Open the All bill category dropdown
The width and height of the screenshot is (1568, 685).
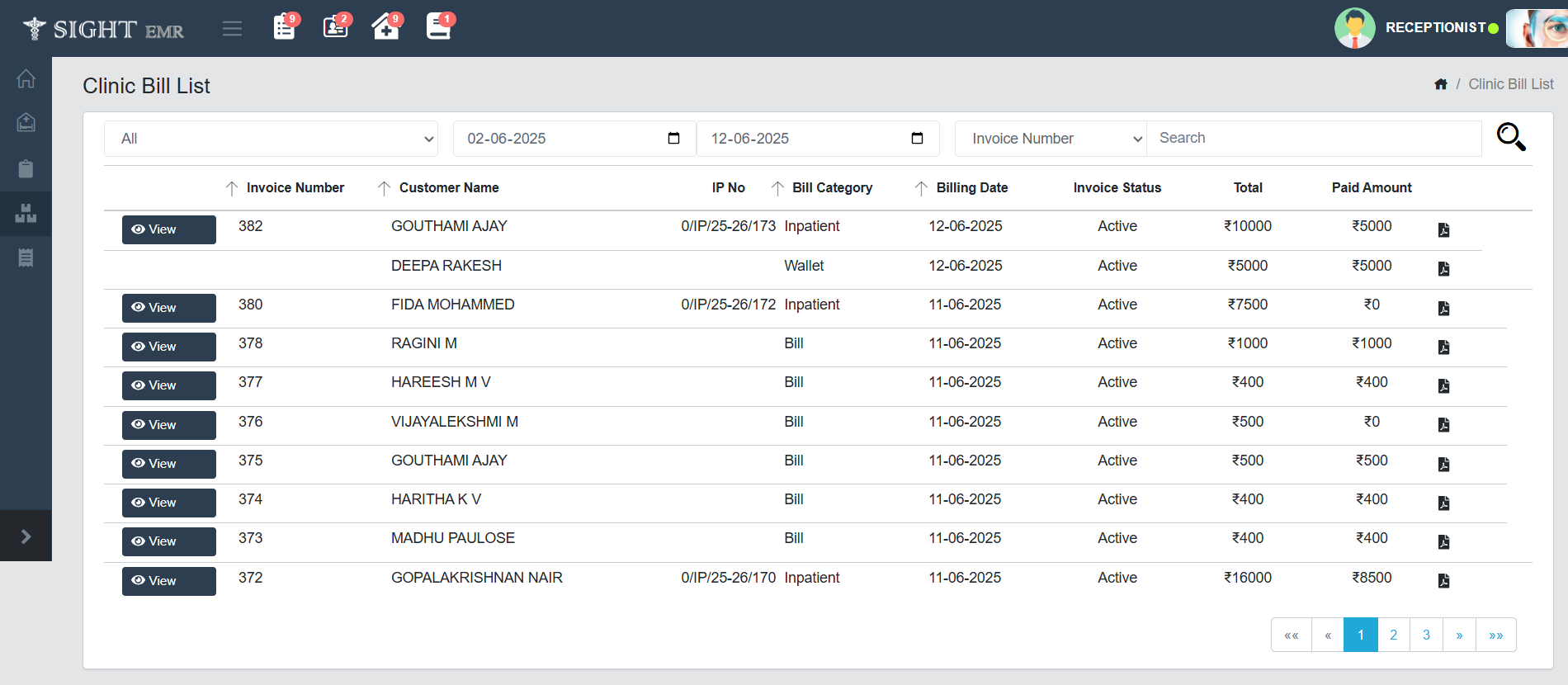tap(271, 139)
